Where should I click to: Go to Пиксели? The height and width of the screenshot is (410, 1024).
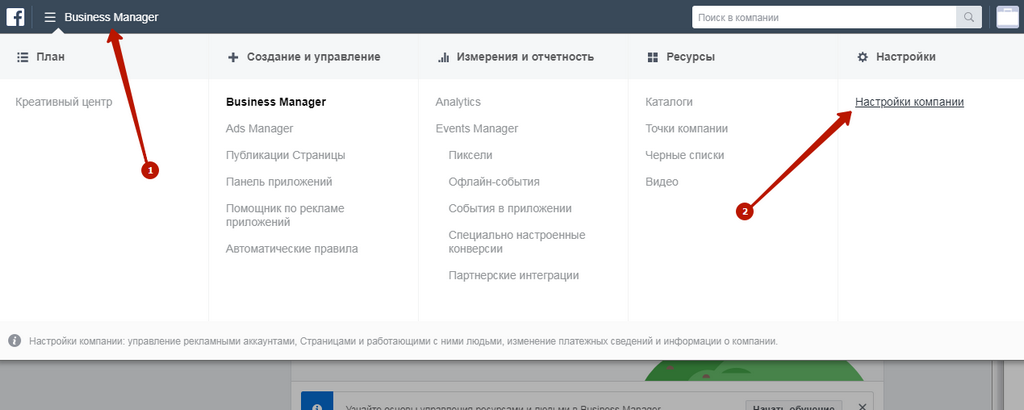point(470,155)
